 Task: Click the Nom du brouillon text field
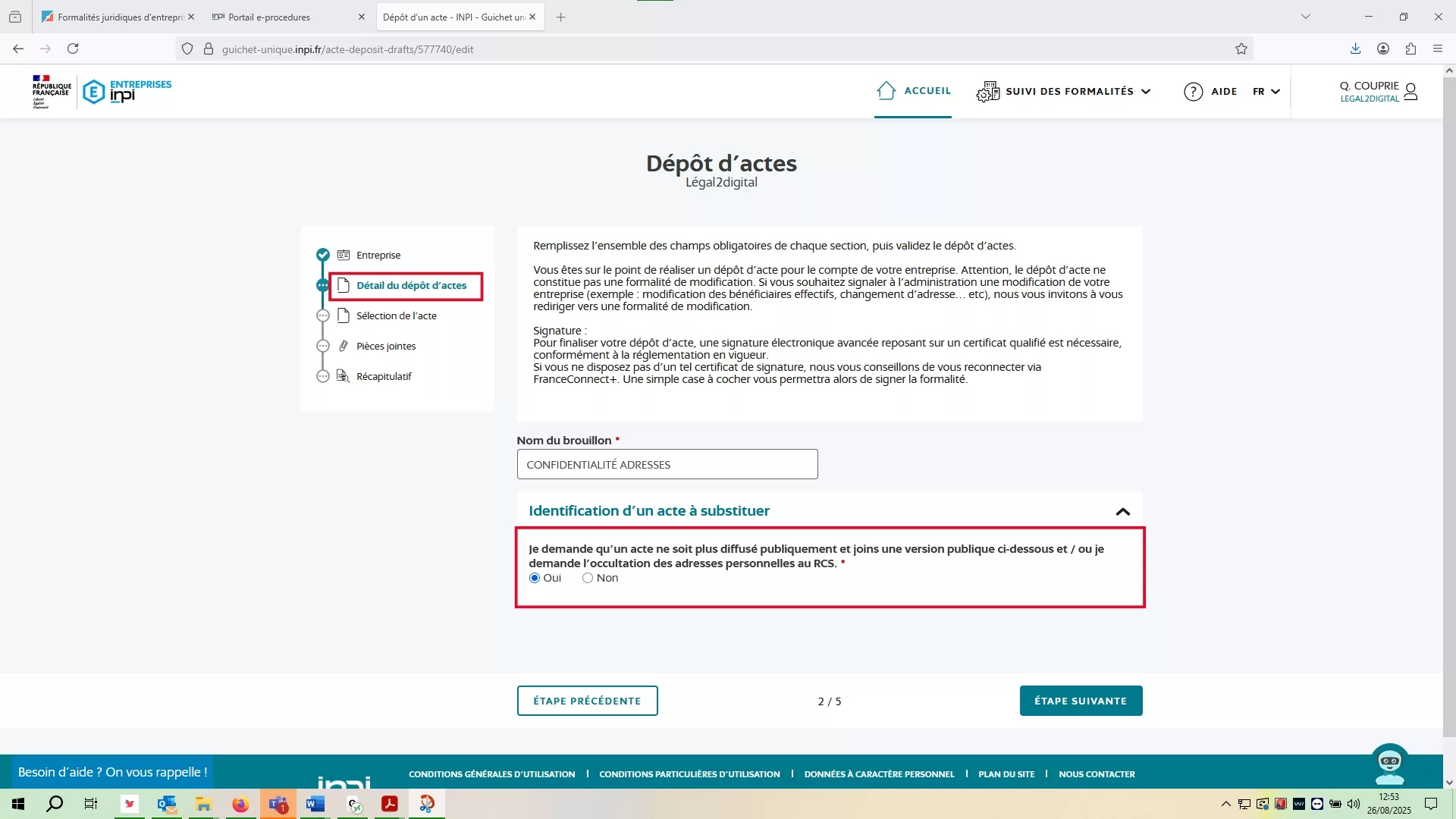[x=667, y=464]
